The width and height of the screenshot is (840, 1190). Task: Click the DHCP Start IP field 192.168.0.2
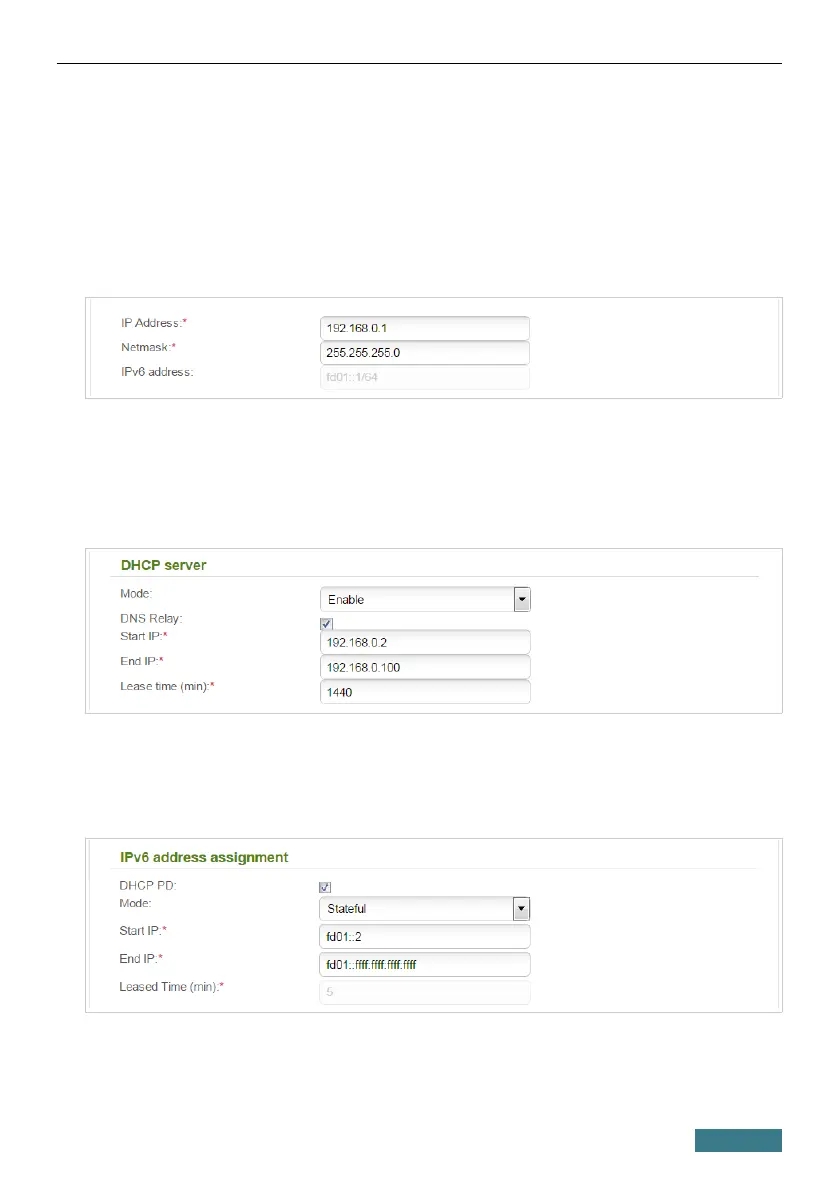[x=424, y=642]
